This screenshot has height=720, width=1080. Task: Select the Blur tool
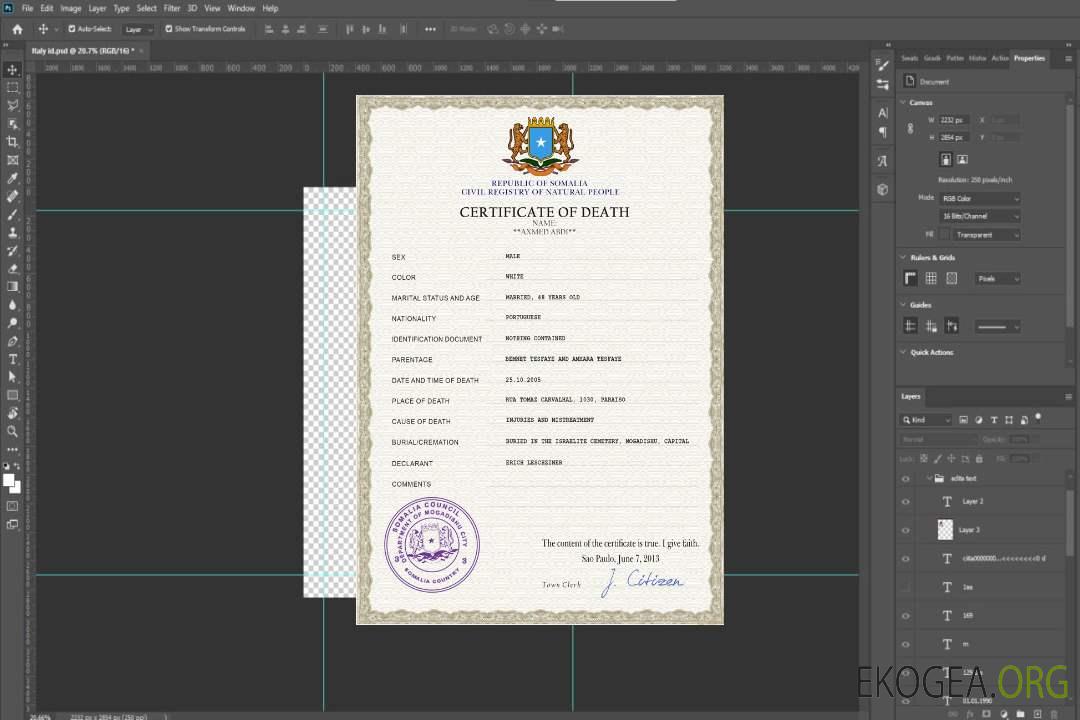click(x=12, y=305)
